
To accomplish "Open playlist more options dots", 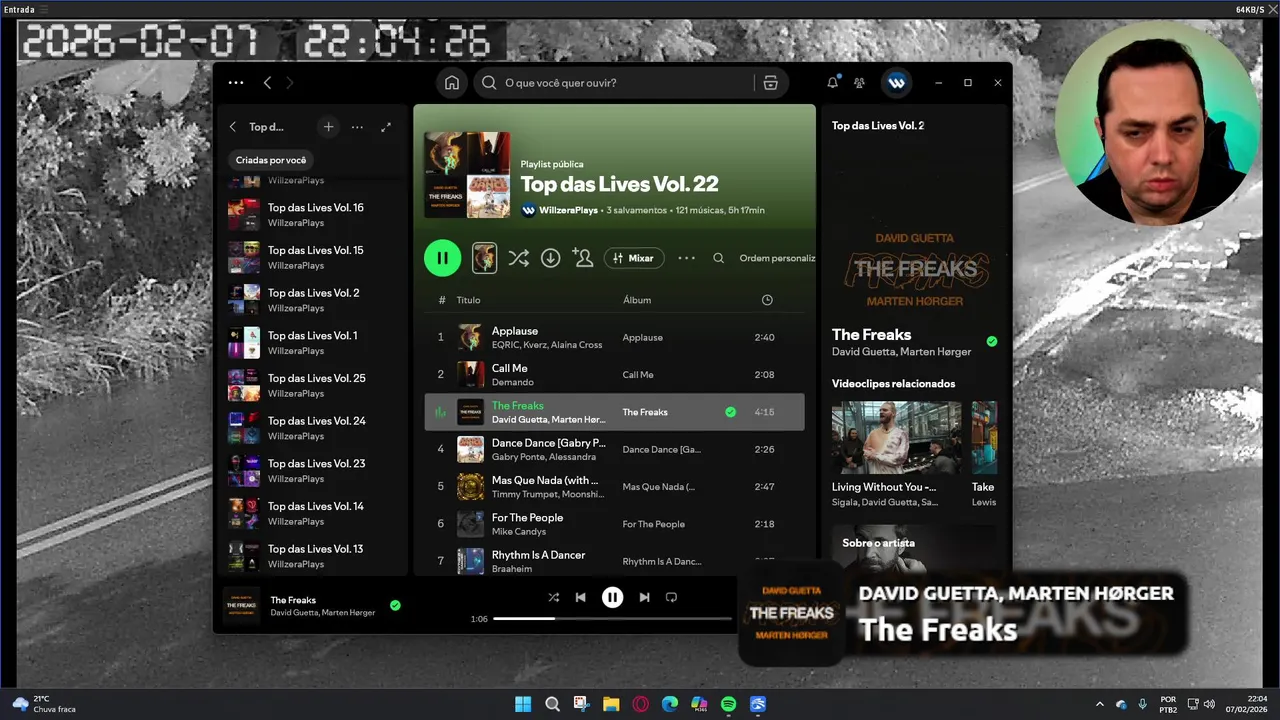I will point(686,258).
